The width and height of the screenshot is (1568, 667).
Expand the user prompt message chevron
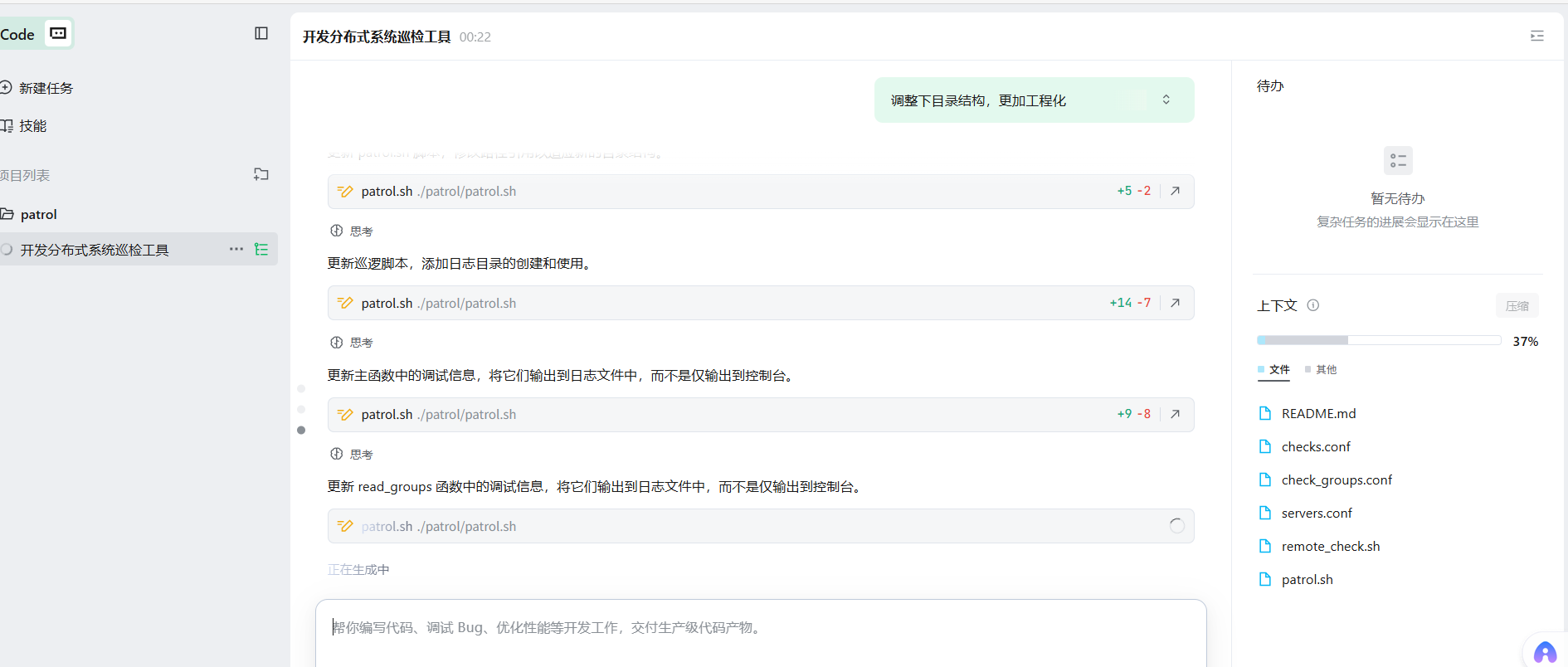point(1166,100)
